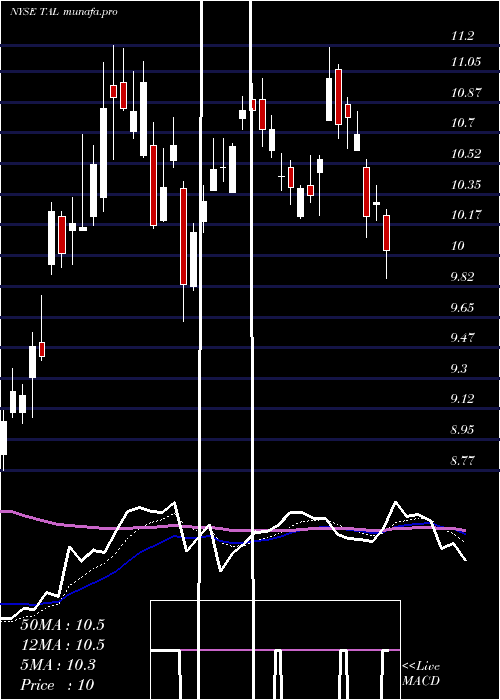Select the 10.35 price axis label
The height and width of the screenshot is (700, 500).
(x=466, y=184)
